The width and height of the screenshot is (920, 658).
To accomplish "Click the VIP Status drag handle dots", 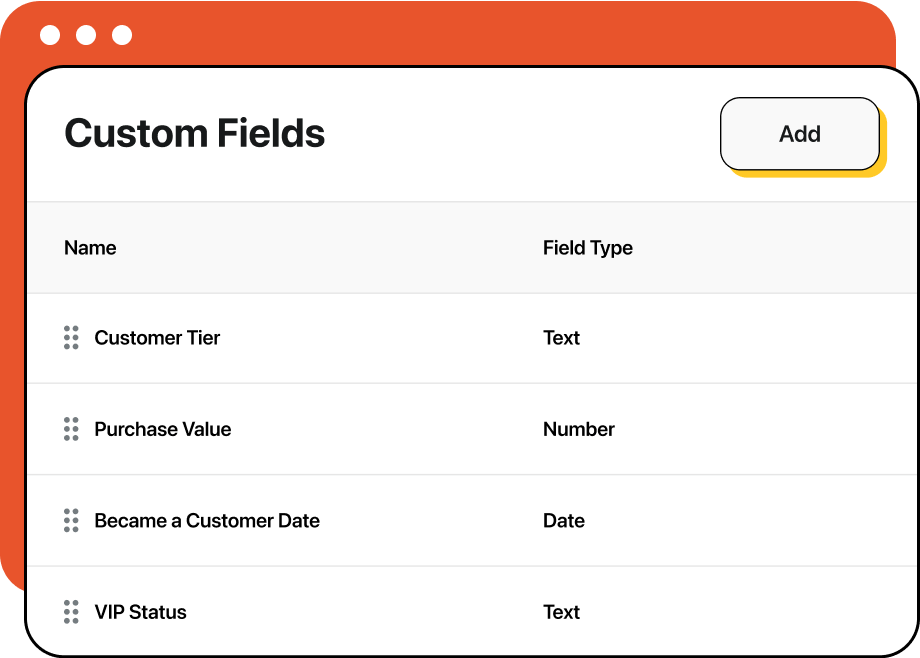I will click(x=71, y=612).
